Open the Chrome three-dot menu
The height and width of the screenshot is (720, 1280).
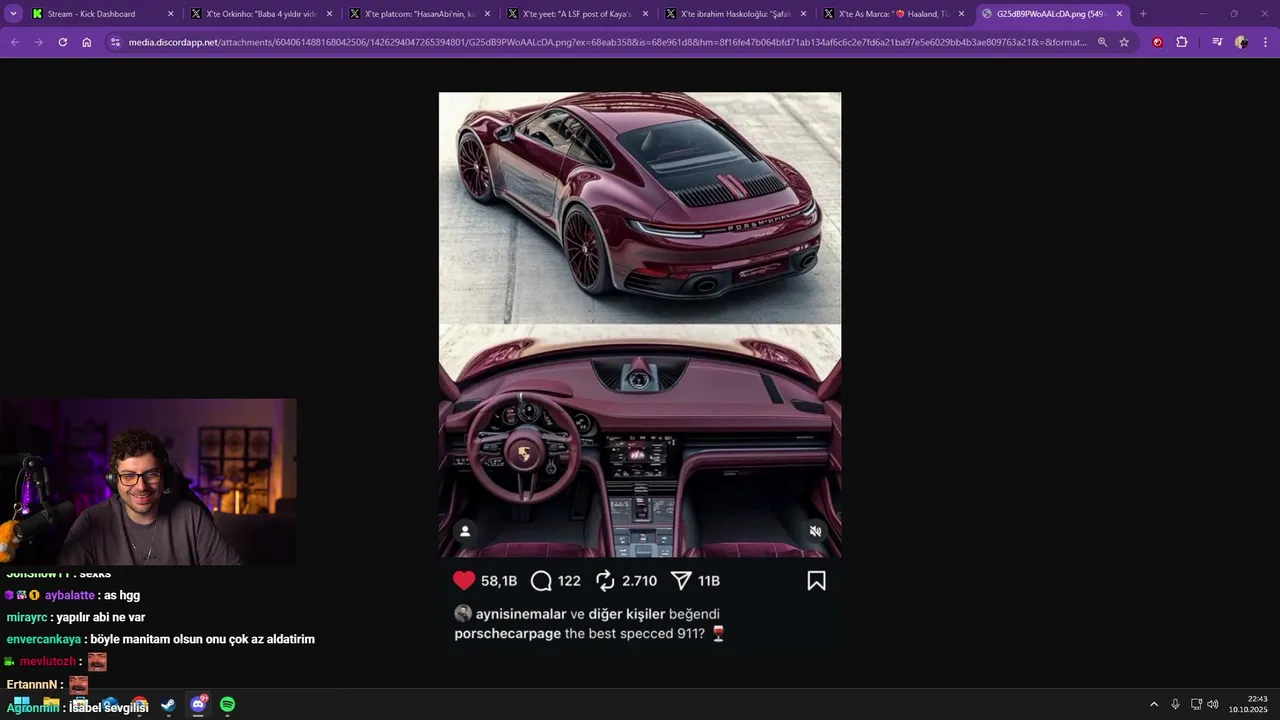point(1265,42)
